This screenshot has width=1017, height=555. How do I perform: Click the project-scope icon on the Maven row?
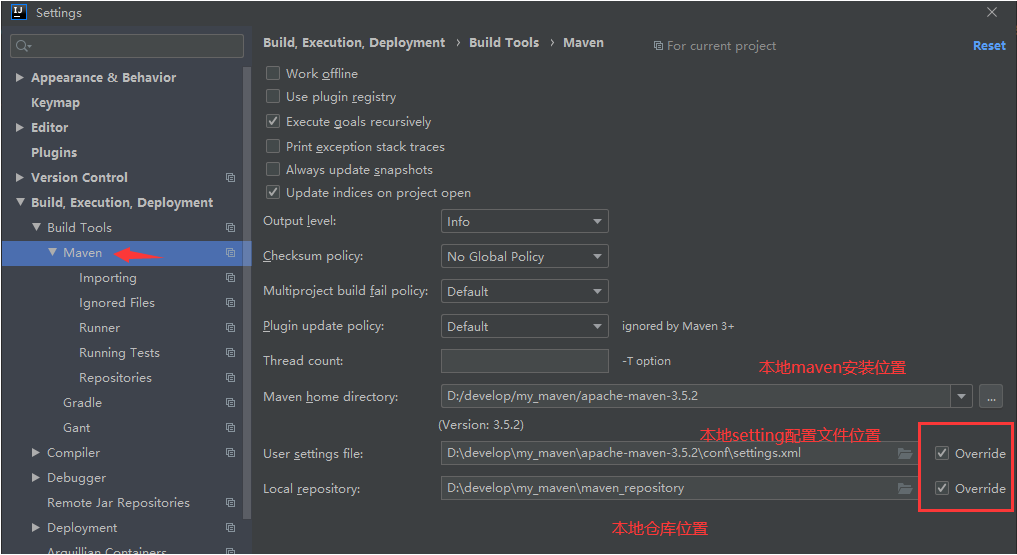point(230,252)
